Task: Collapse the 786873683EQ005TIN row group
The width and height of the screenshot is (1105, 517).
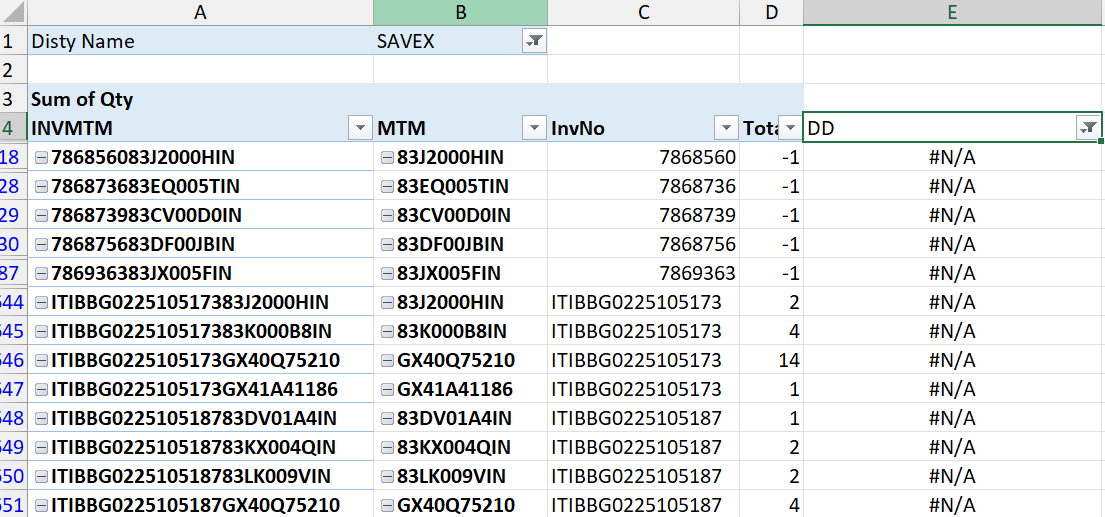Action: click(41, 187)
